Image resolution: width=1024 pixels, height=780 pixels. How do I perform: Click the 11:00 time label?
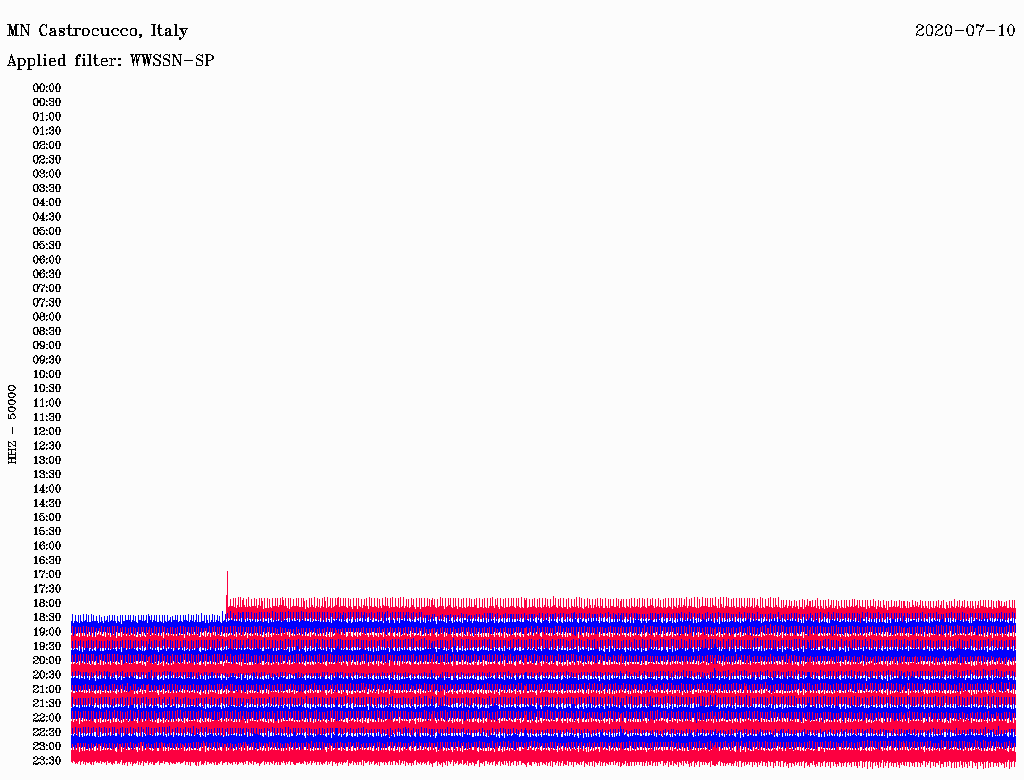[x=47, y=403]
